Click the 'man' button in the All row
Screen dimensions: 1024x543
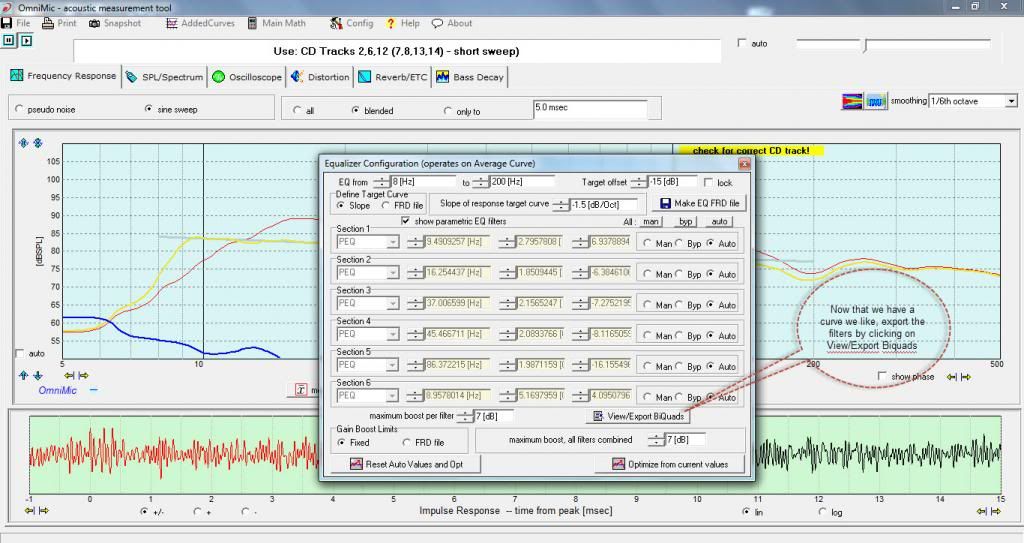650,222
